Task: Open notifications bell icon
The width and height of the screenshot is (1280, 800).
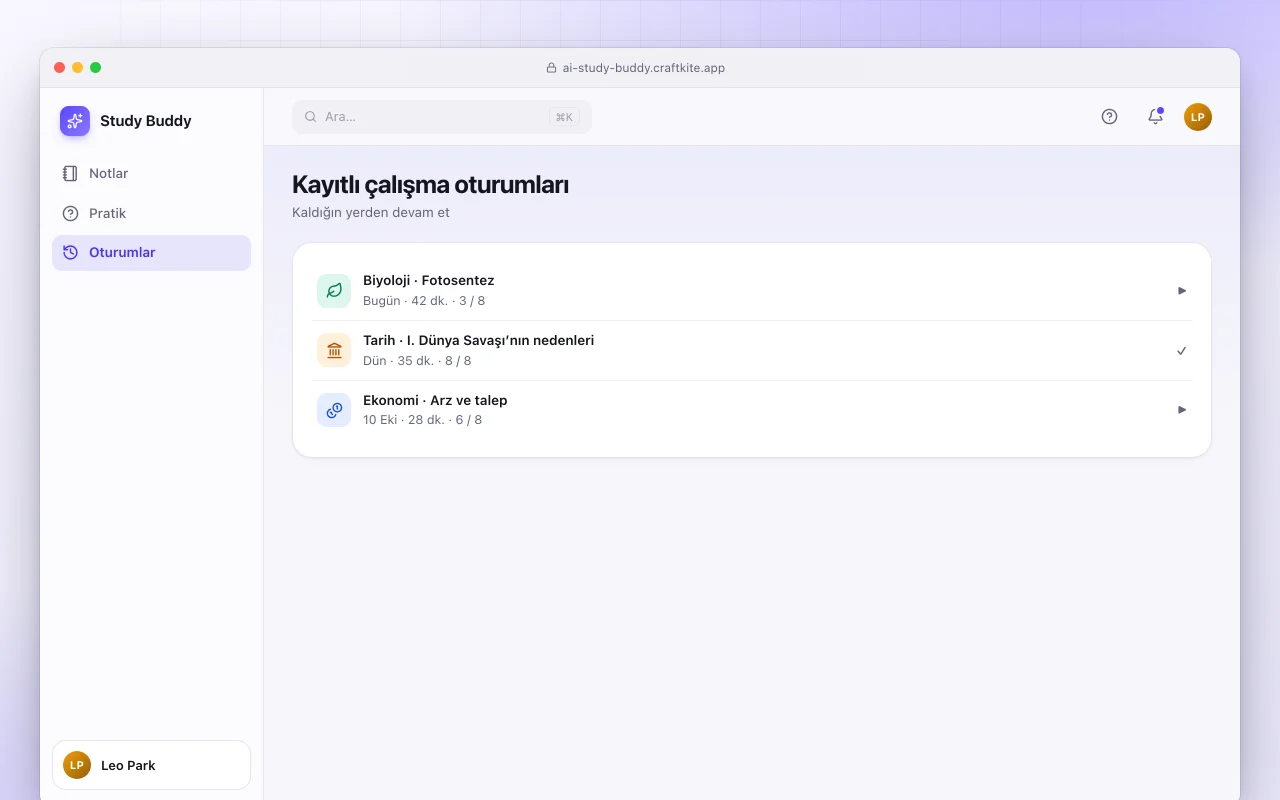Action: coord(1155,116)
